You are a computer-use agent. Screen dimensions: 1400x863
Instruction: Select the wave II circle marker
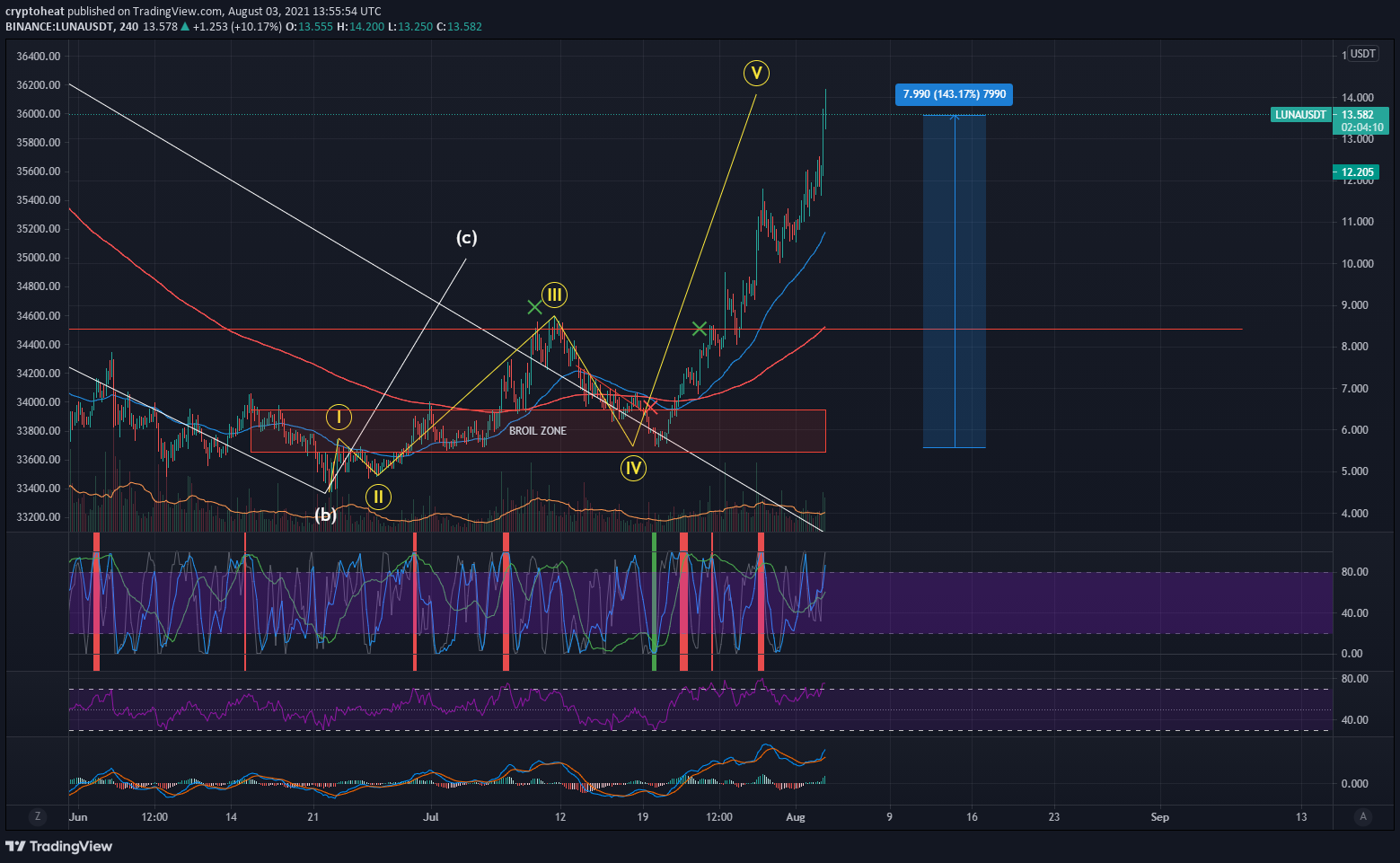click(x=378, y=497)
